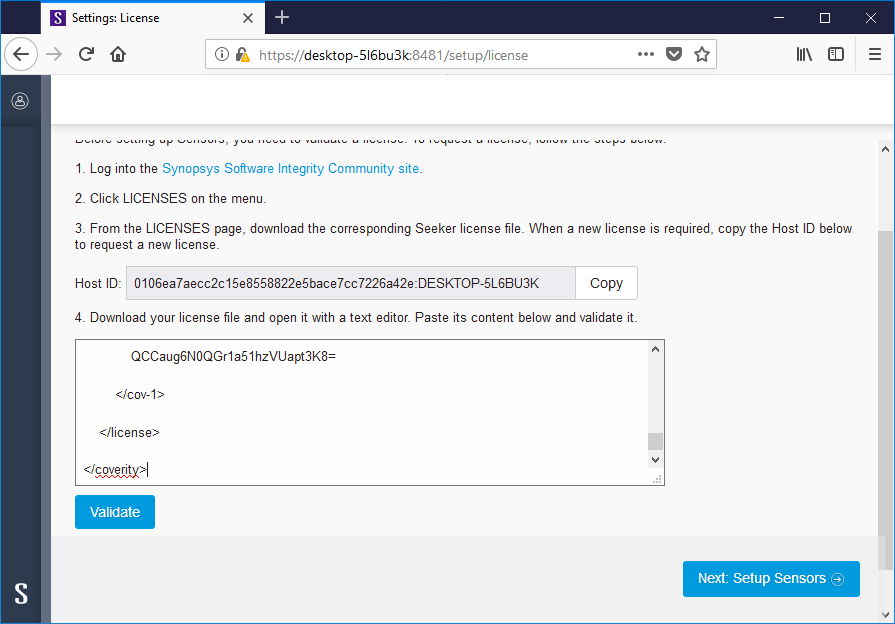Navigate back using the back arrow
The width and height of the screenshot is (895, 624).
(x=21, y=54)
